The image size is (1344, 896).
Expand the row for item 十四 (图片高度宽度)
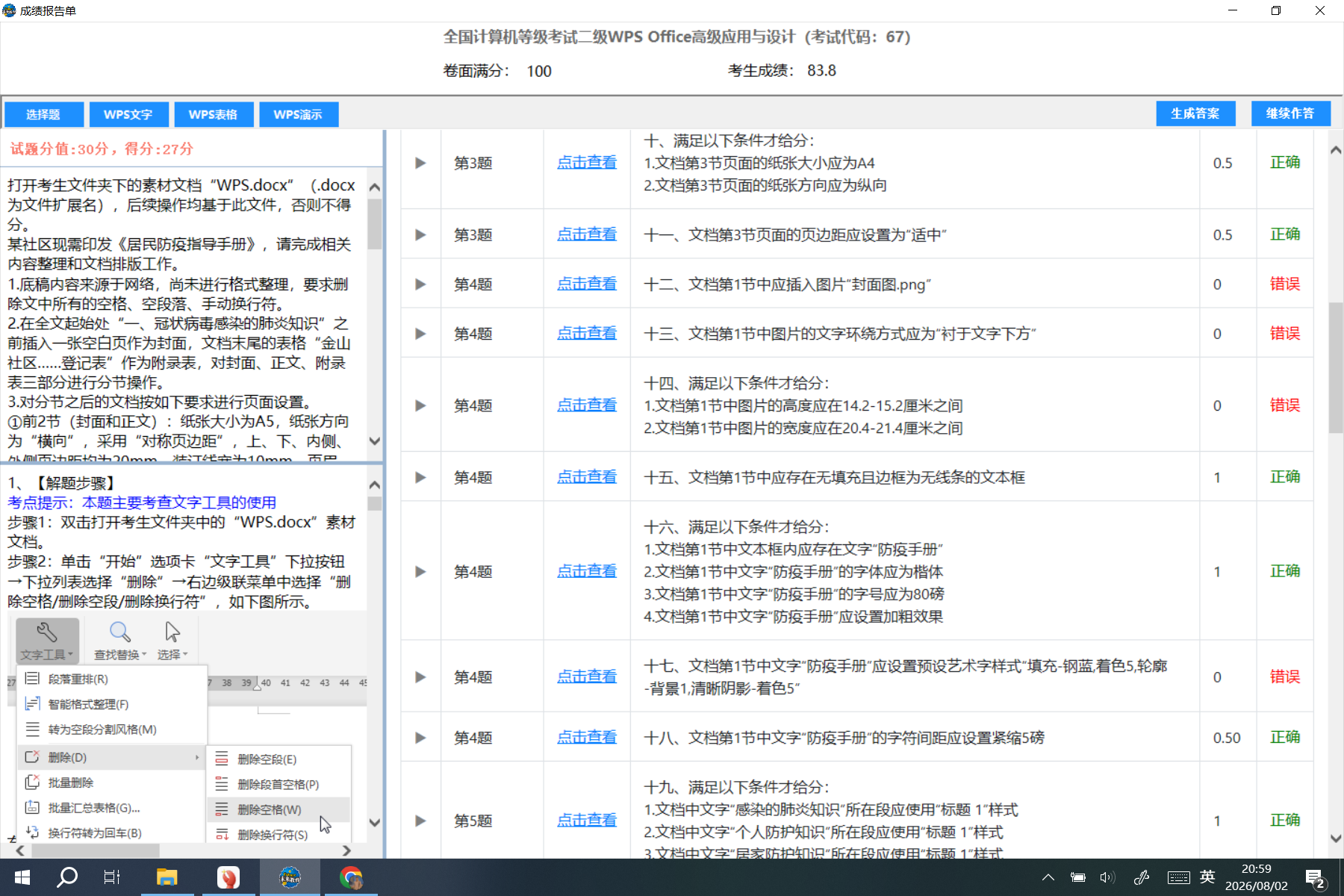[x=420, y=405]
